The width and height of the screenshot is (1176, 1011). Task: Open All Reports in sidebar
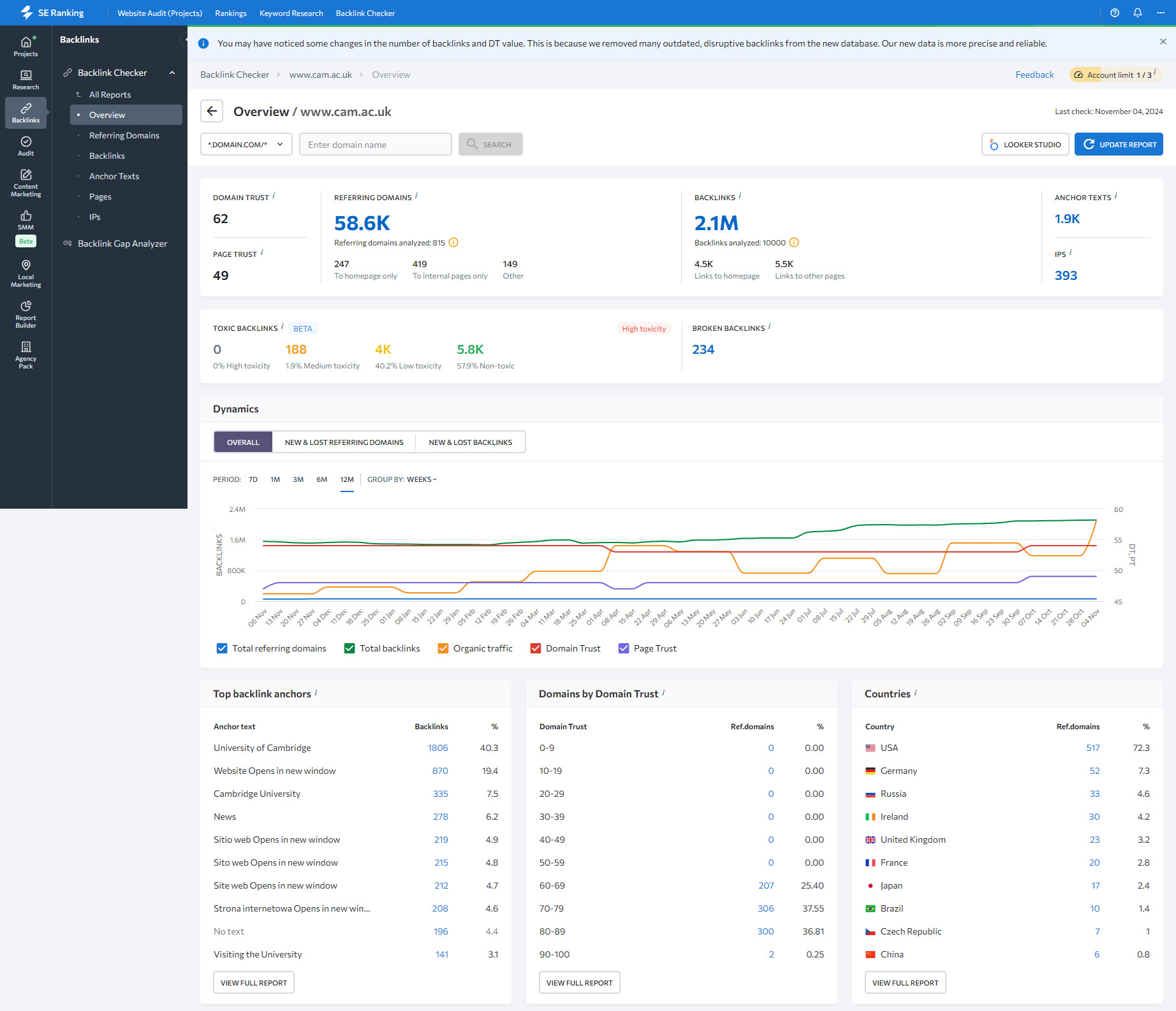110,94
